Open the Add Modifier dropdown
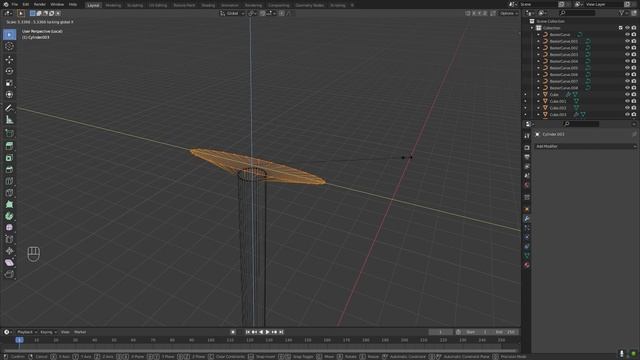 point(586,146)
